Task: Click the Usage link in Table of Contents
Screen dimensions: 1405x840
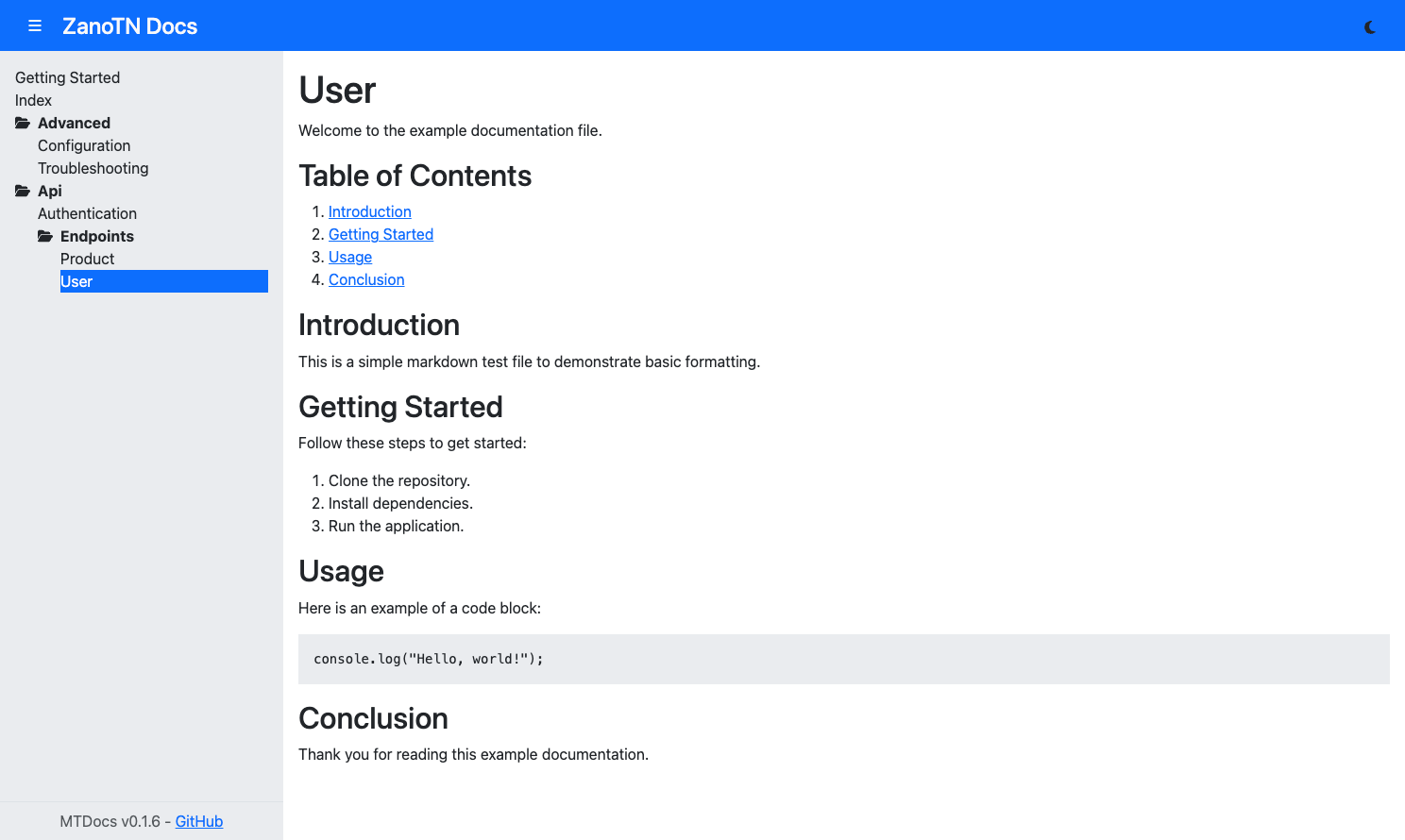Action: 349,257
